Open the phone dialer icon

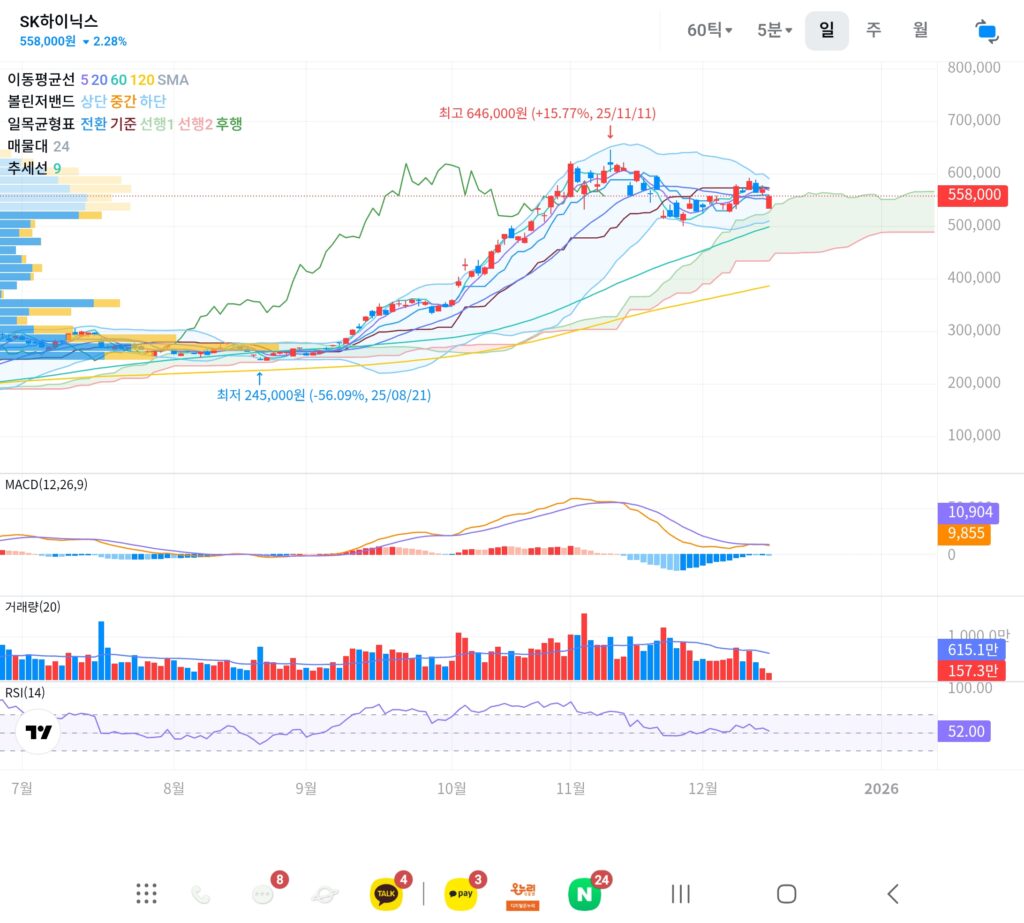click(201, 894)
